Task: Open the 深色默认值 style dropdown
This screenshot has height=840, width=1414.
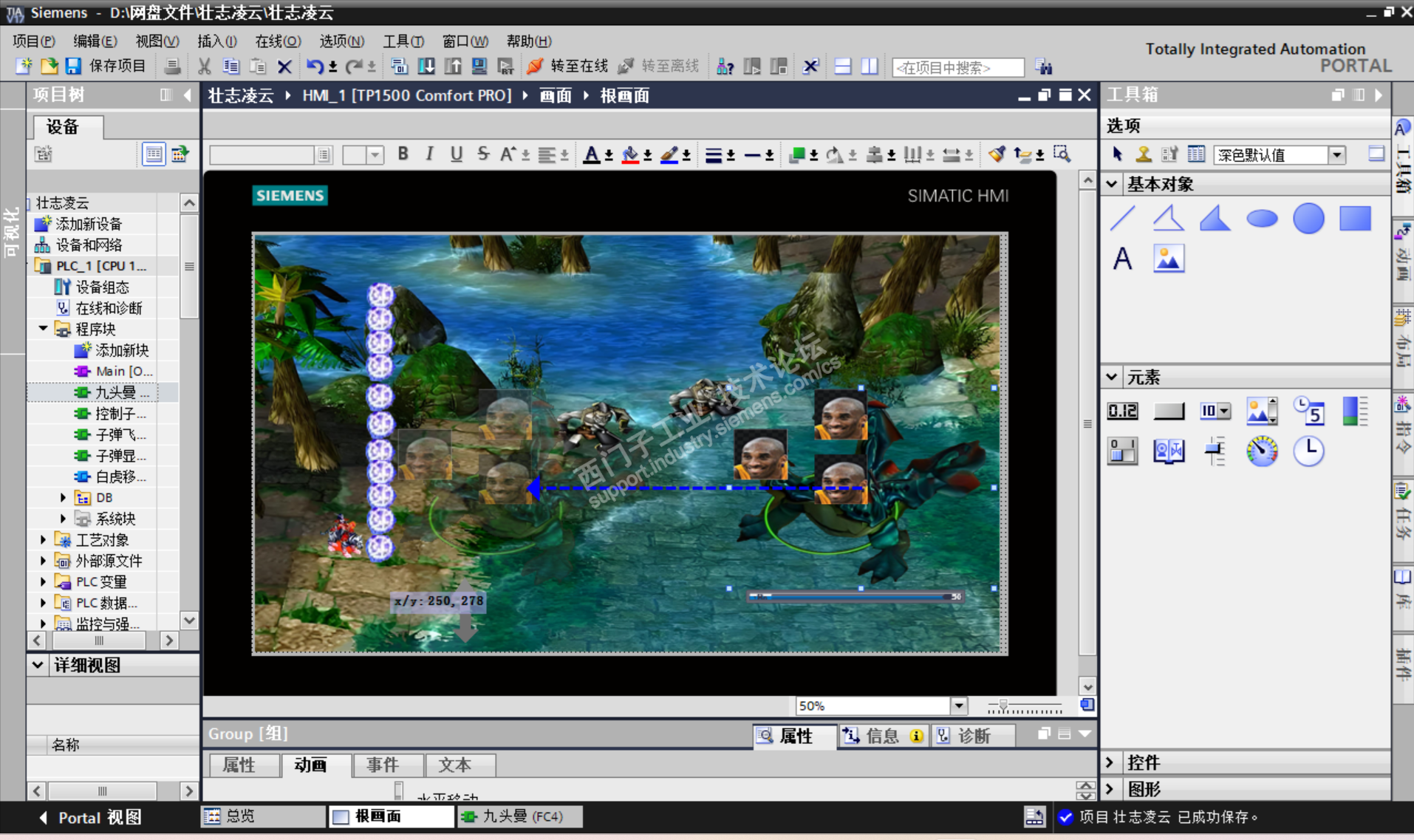Action: (x=1336, y=154)
